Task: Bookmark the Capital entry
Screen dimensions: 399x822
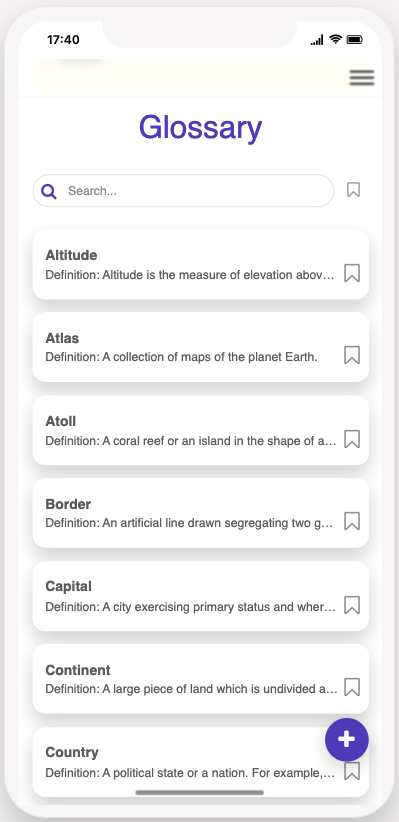Action: 352,605
